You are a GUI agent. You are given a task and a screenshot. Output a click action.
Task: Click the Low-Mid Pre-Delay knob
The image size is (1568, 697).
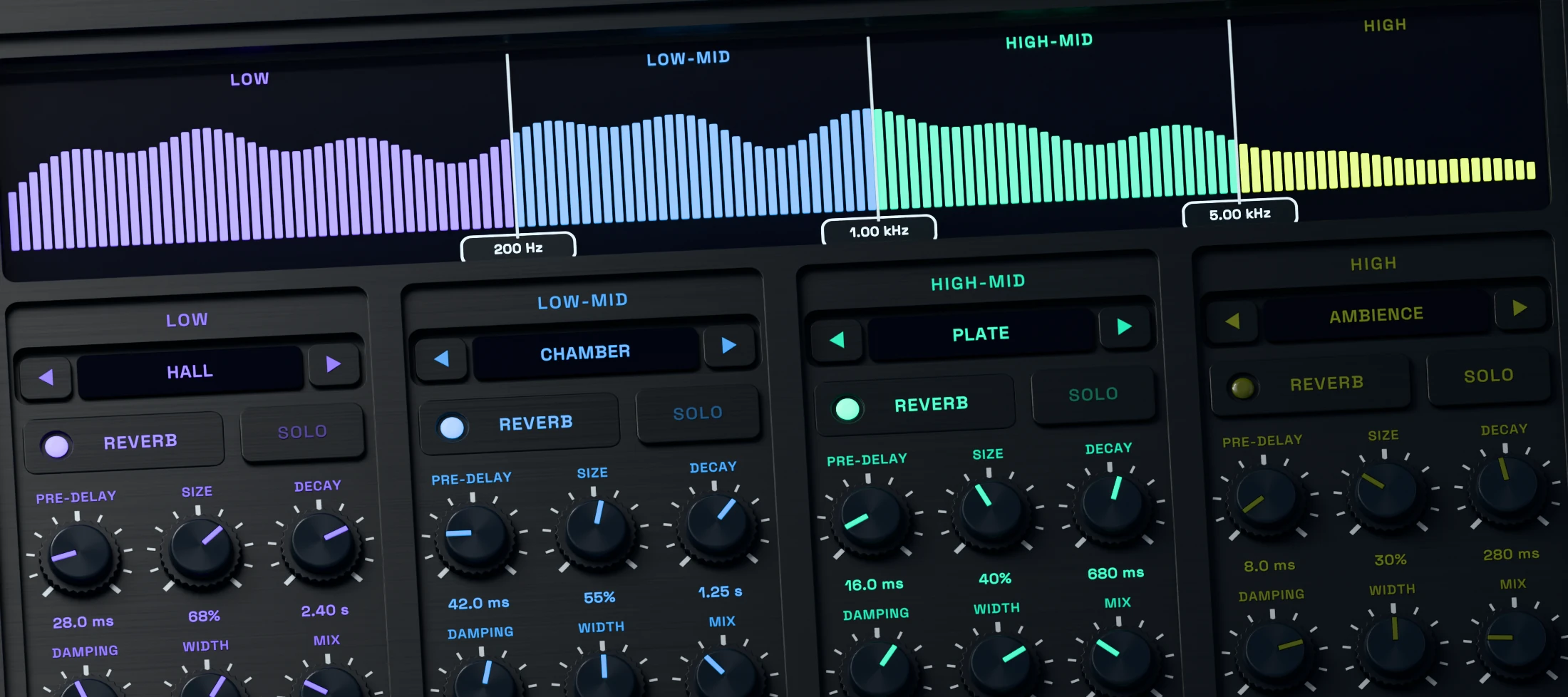[x=476, y=536]
